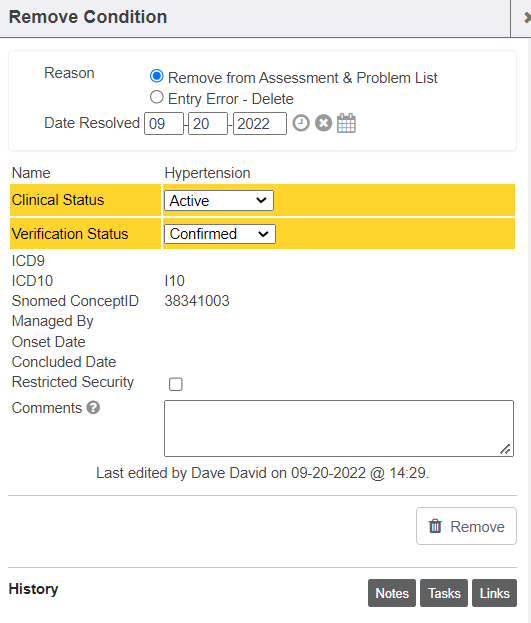The height and width of the screenshot is (623, 531).
Task: Switch to the Links tab
Action: pos(494,593)
